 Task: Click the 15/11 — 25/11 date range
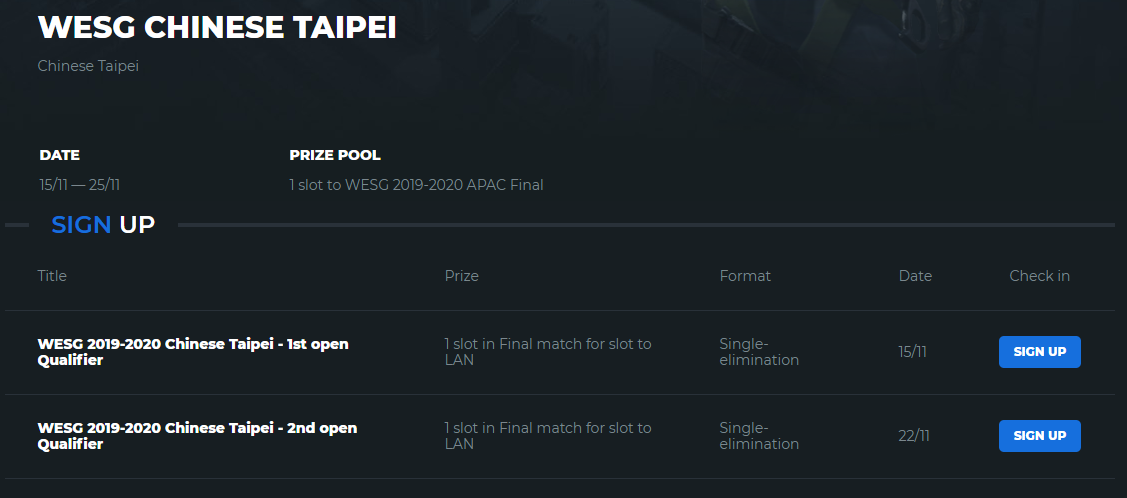[80, 185]
